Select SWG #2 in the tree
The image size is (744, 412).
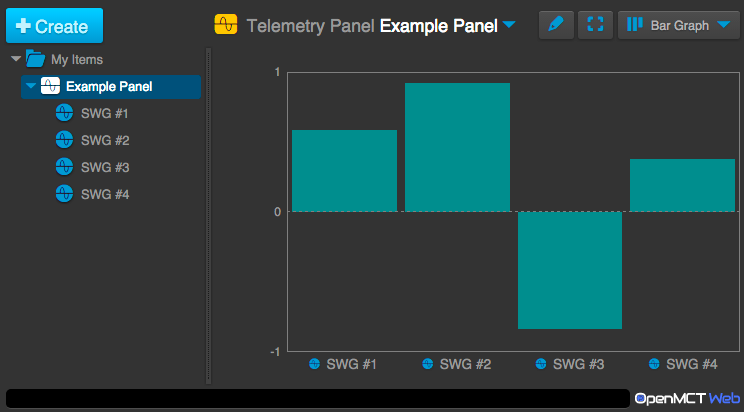[x=105, y=140]
